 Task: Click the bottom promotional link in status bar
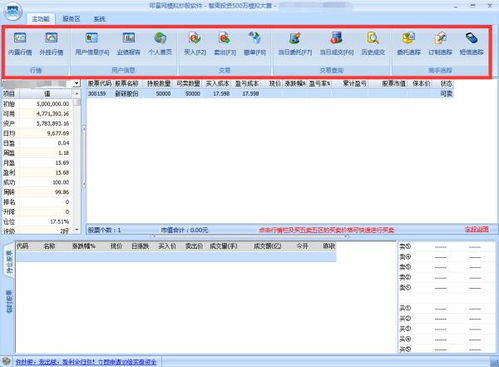point(86,362)
